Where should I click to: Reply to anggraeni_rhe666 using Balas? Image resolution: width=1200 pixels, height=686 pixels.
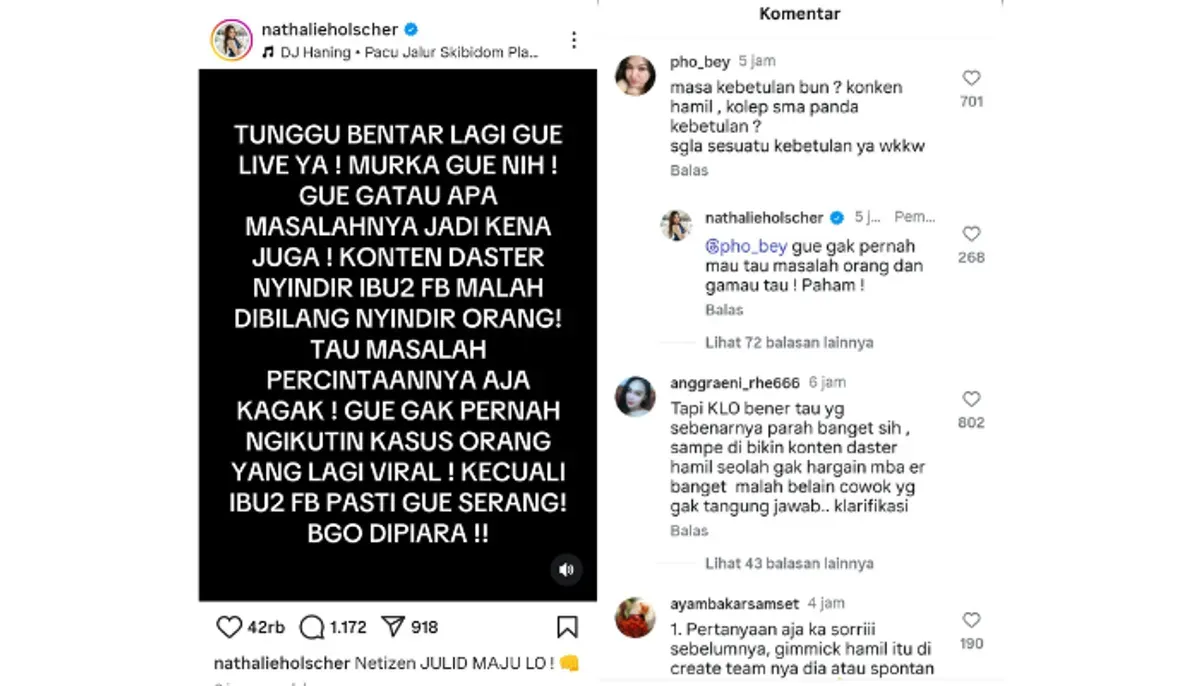coord(689,531)
